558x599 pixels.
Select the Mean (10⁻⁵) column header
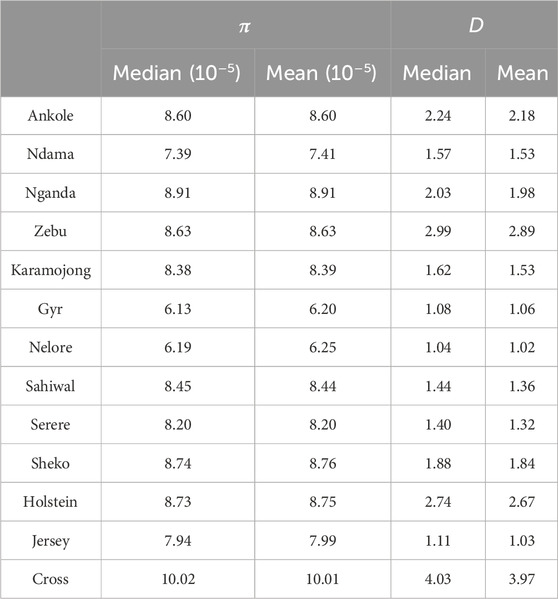coord(322,73)
